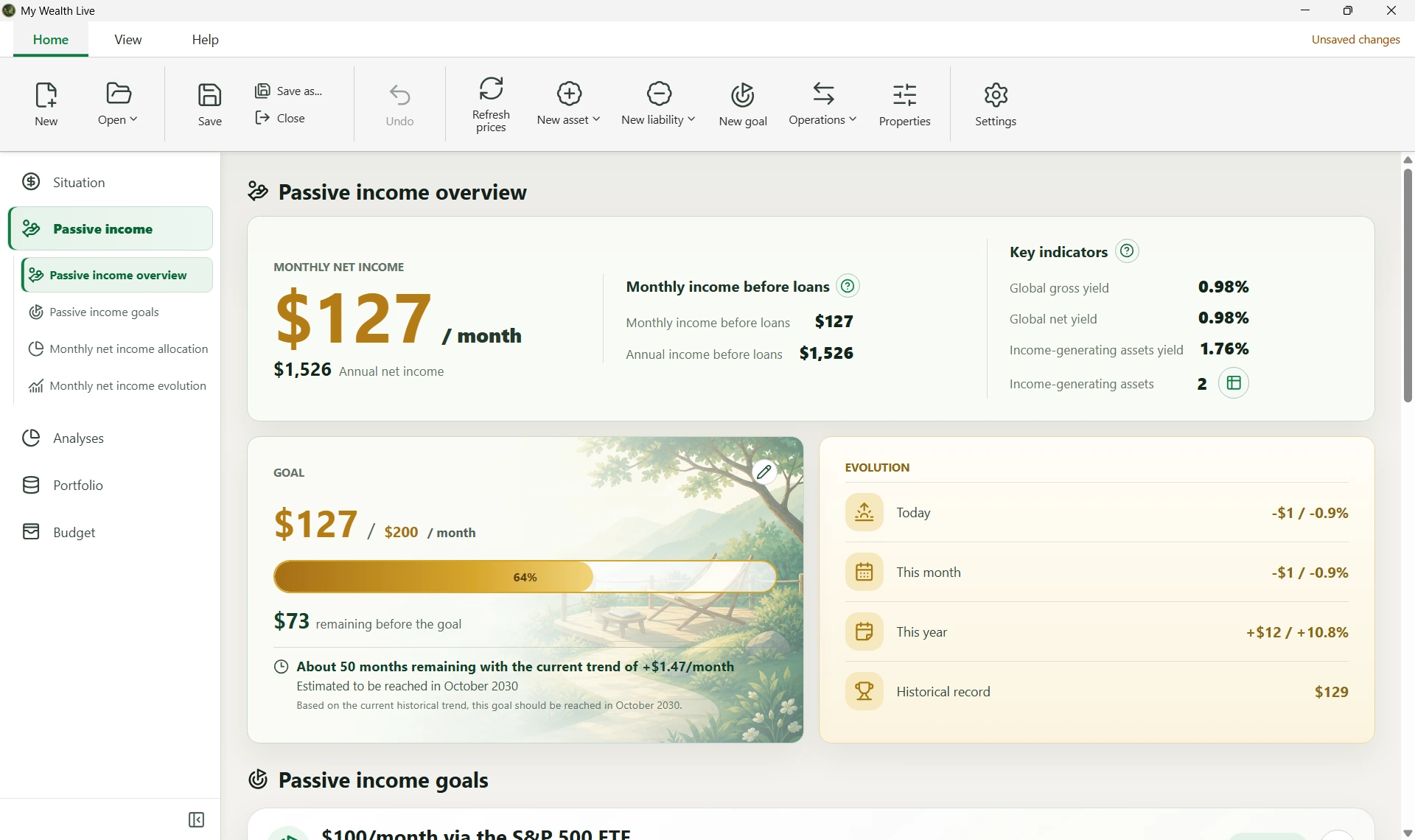
Task: Click Estimated to be reached in October 2030
Action: (408, 686)
